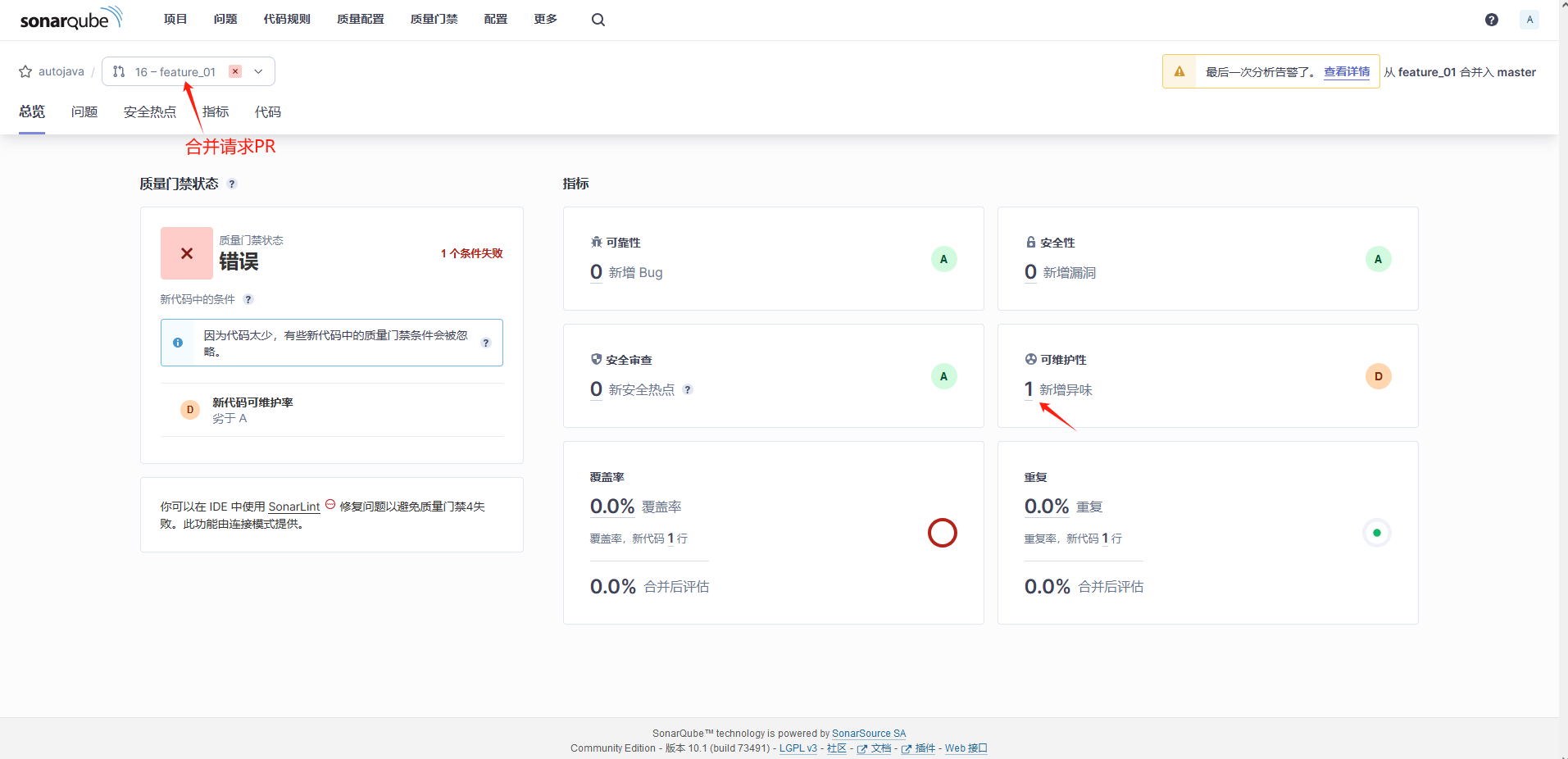1568x759 pixels.
Task: Click help icon in the ignored conditions notice
Action: point(486,343)
